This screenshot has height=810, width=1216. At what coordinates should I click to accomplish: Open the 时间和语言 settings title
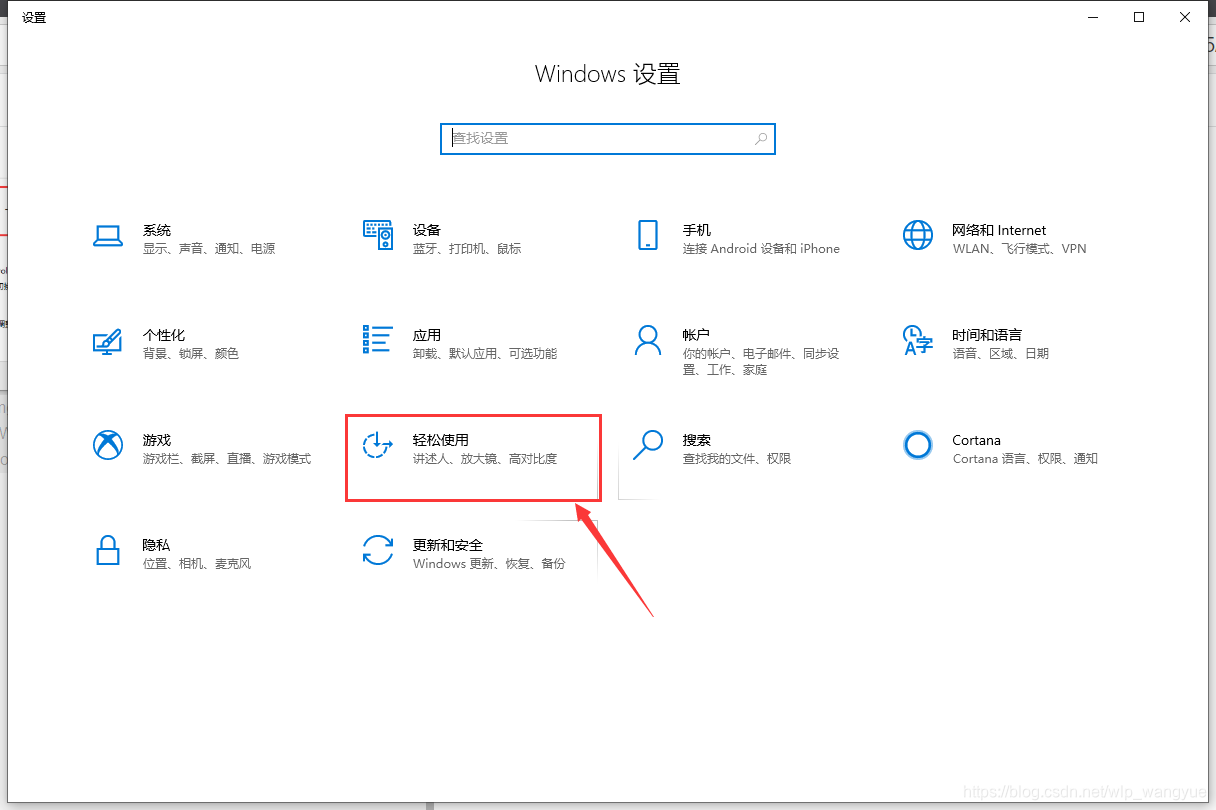point(987,335)
